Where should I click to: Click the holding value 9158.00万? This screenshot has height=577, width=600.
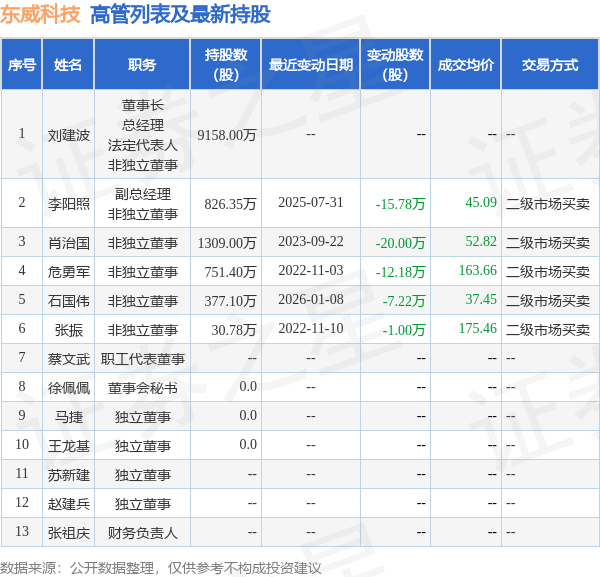(x=227, y=135)
